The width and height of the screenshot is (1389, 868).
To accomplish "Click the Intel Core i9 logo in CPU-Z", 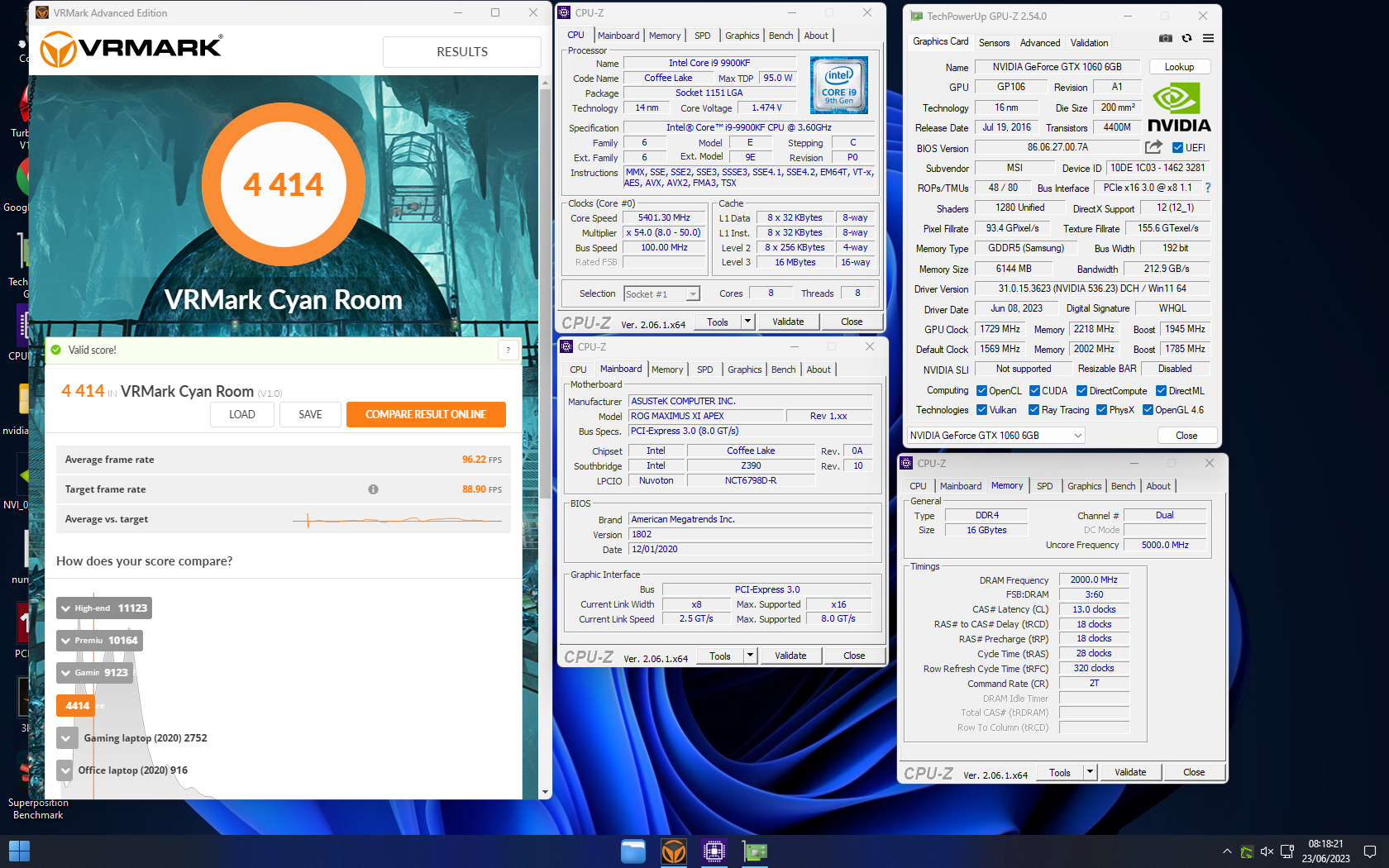I will tap(839, 85).
